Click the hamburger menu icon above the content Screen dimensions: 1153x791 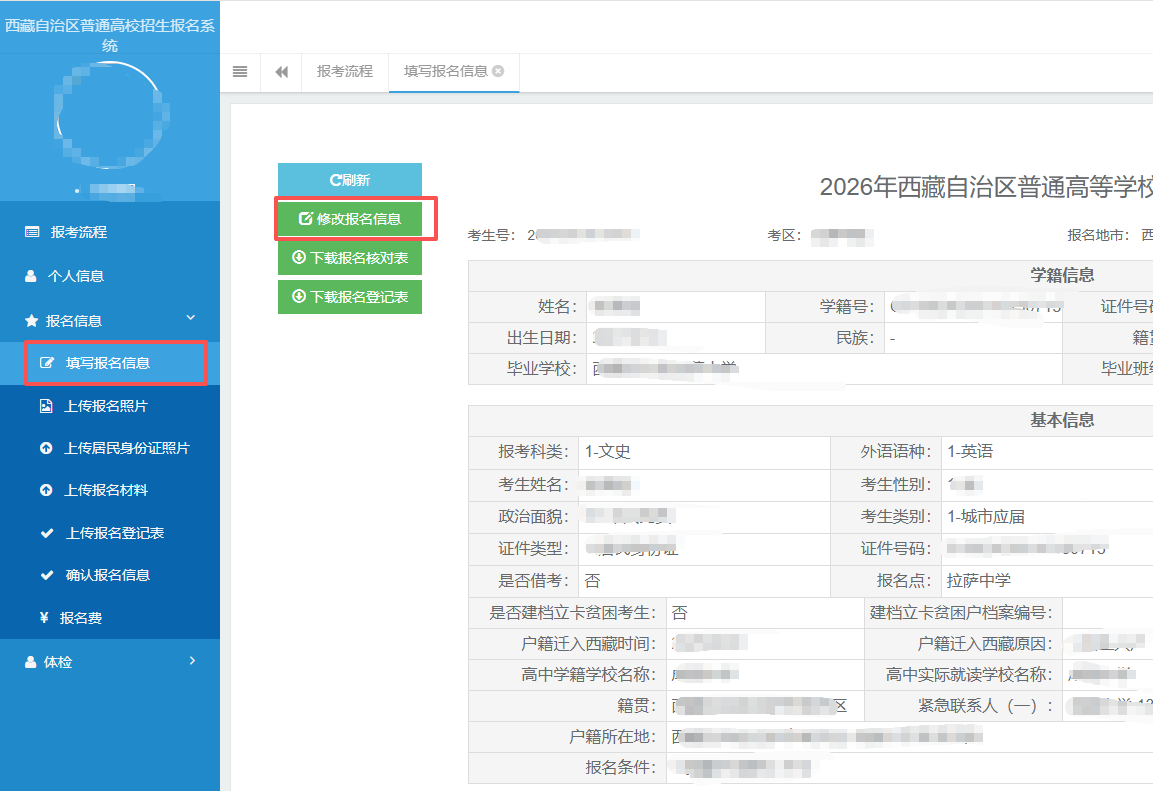click(x=240, y=71)
